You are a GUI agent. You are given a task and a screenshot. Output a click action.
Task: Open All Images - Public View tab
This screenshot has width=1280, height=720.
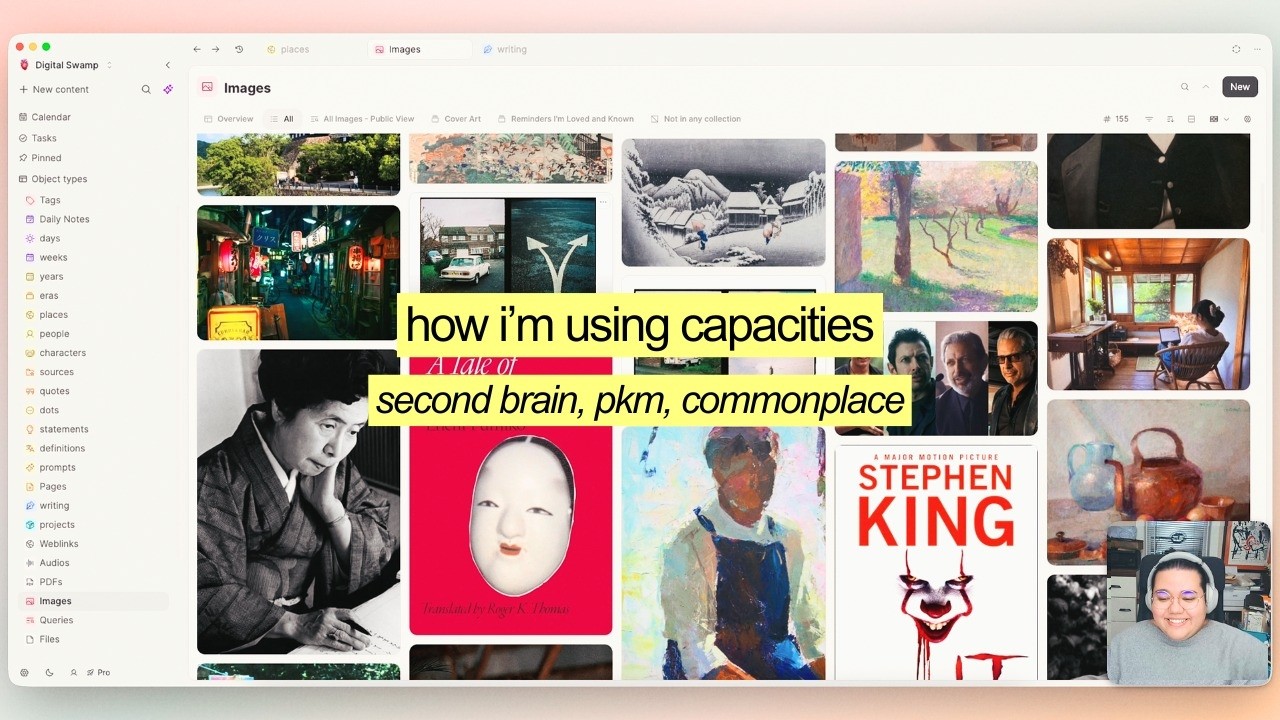[362, 119]
